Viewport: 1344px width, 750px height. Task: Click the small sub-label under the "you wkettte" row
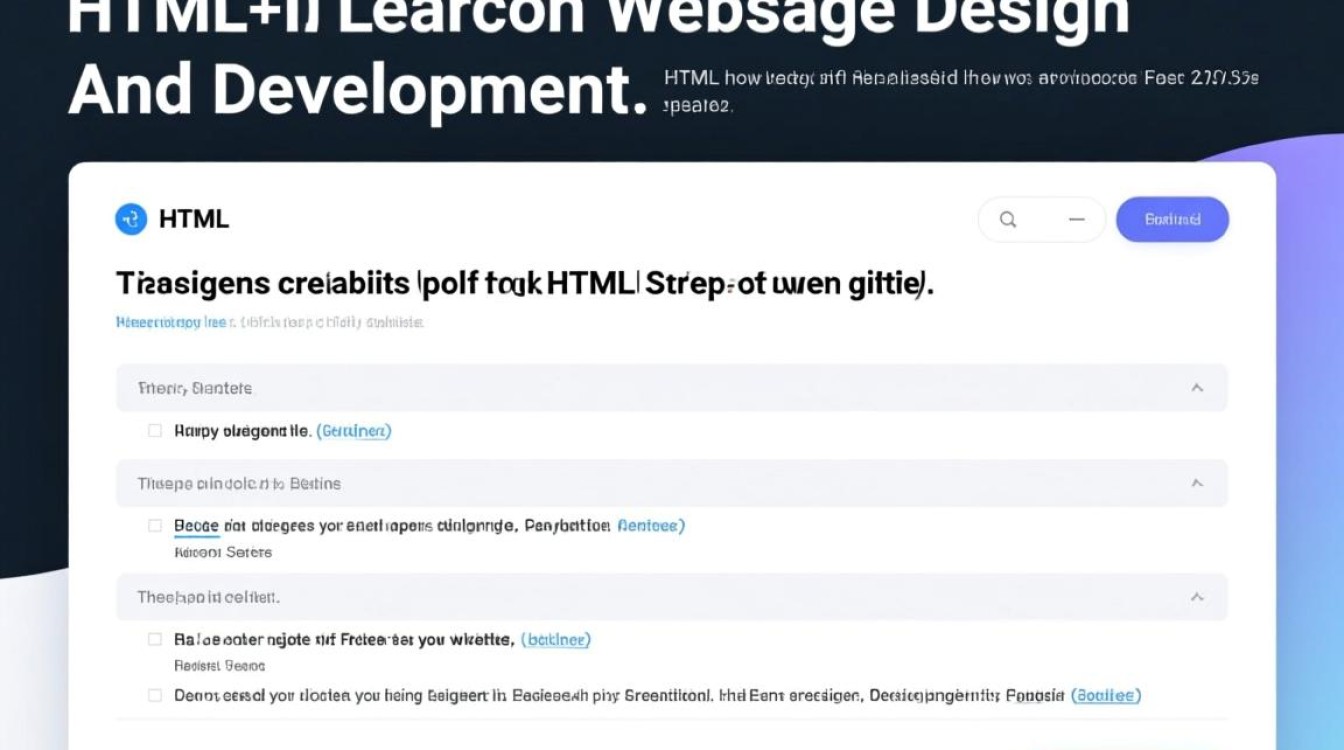coord(219,665)
